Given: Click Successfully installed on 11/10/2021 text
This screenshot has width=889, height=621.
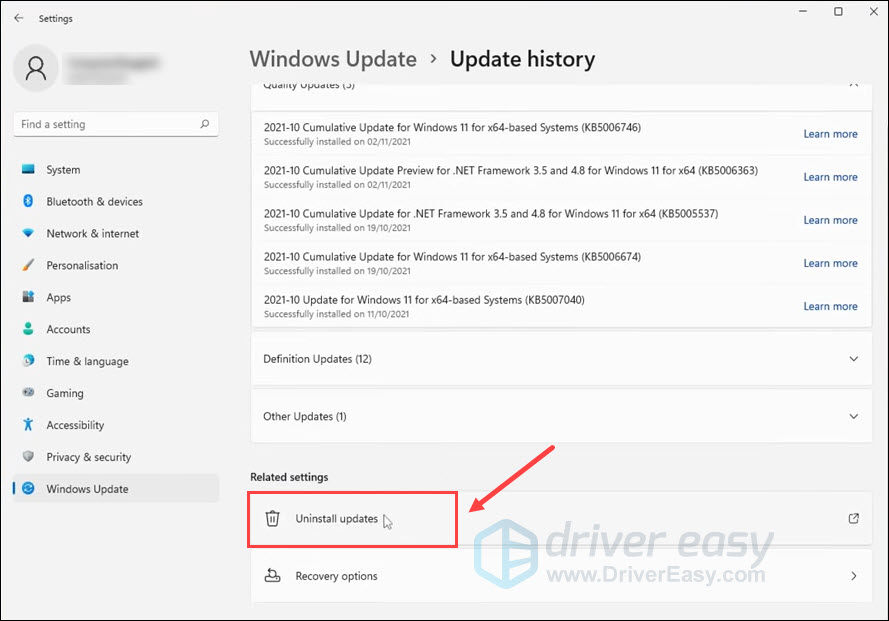Looking at the screenshot, I should pos(337,314).
